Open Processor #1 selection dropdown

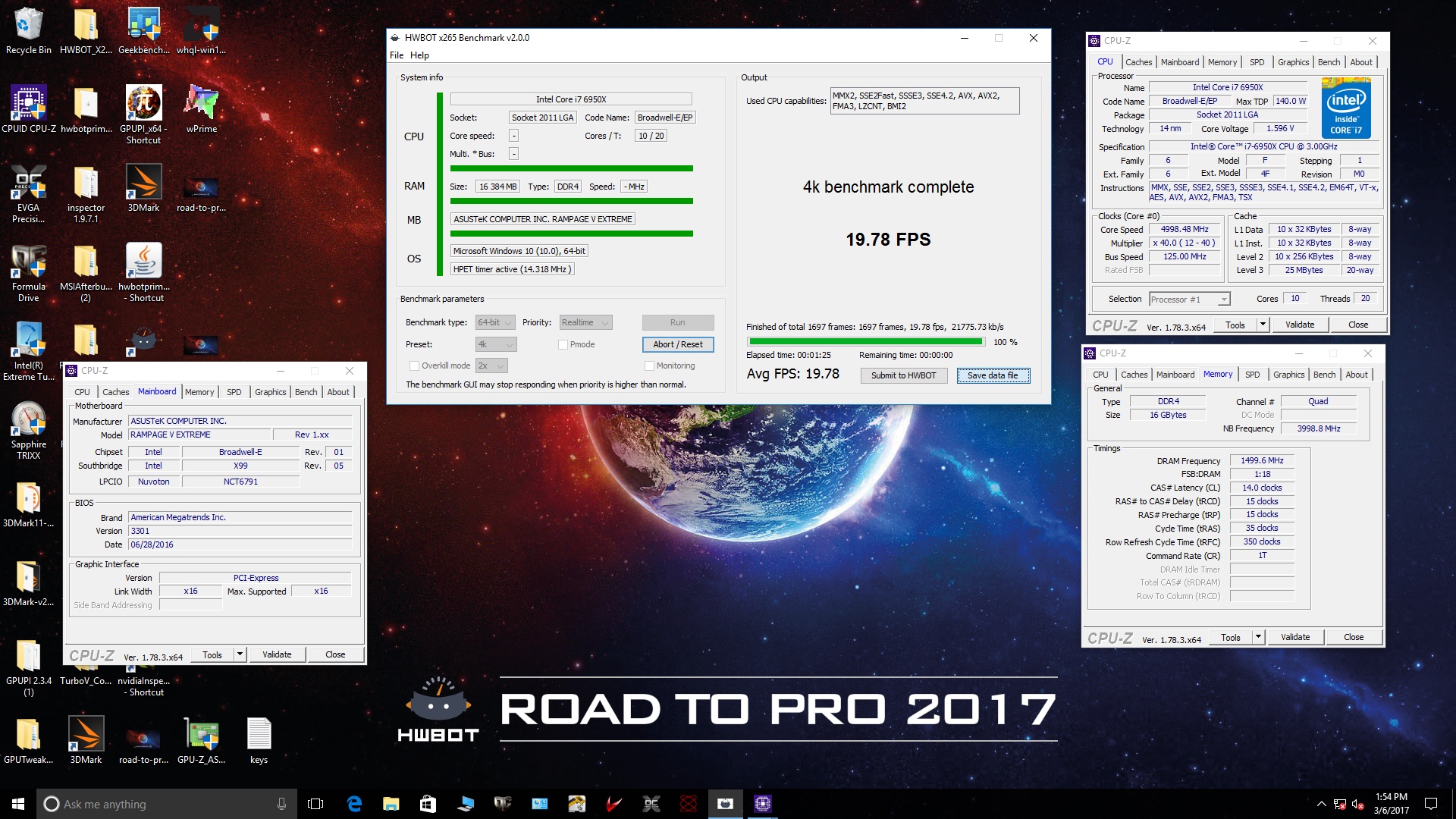(1189, 300)
